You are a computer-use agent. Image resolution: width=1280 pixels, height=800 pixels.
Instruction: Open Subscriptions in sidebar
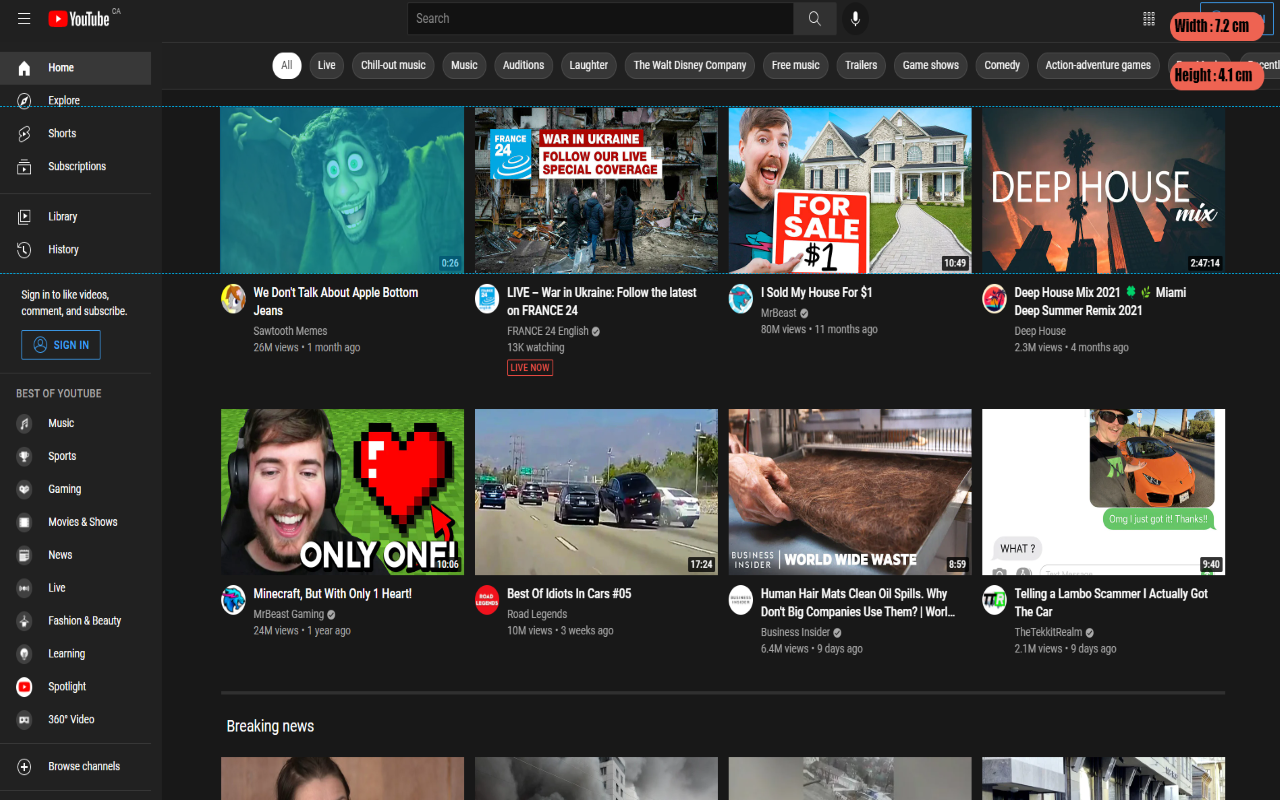tap(75, 167)
